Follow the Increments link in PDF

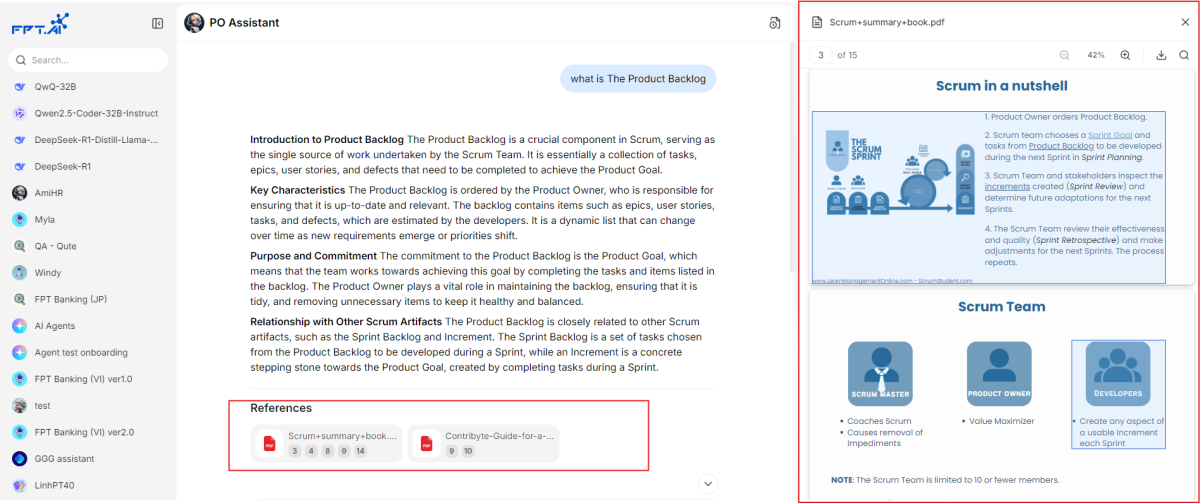1006,186
